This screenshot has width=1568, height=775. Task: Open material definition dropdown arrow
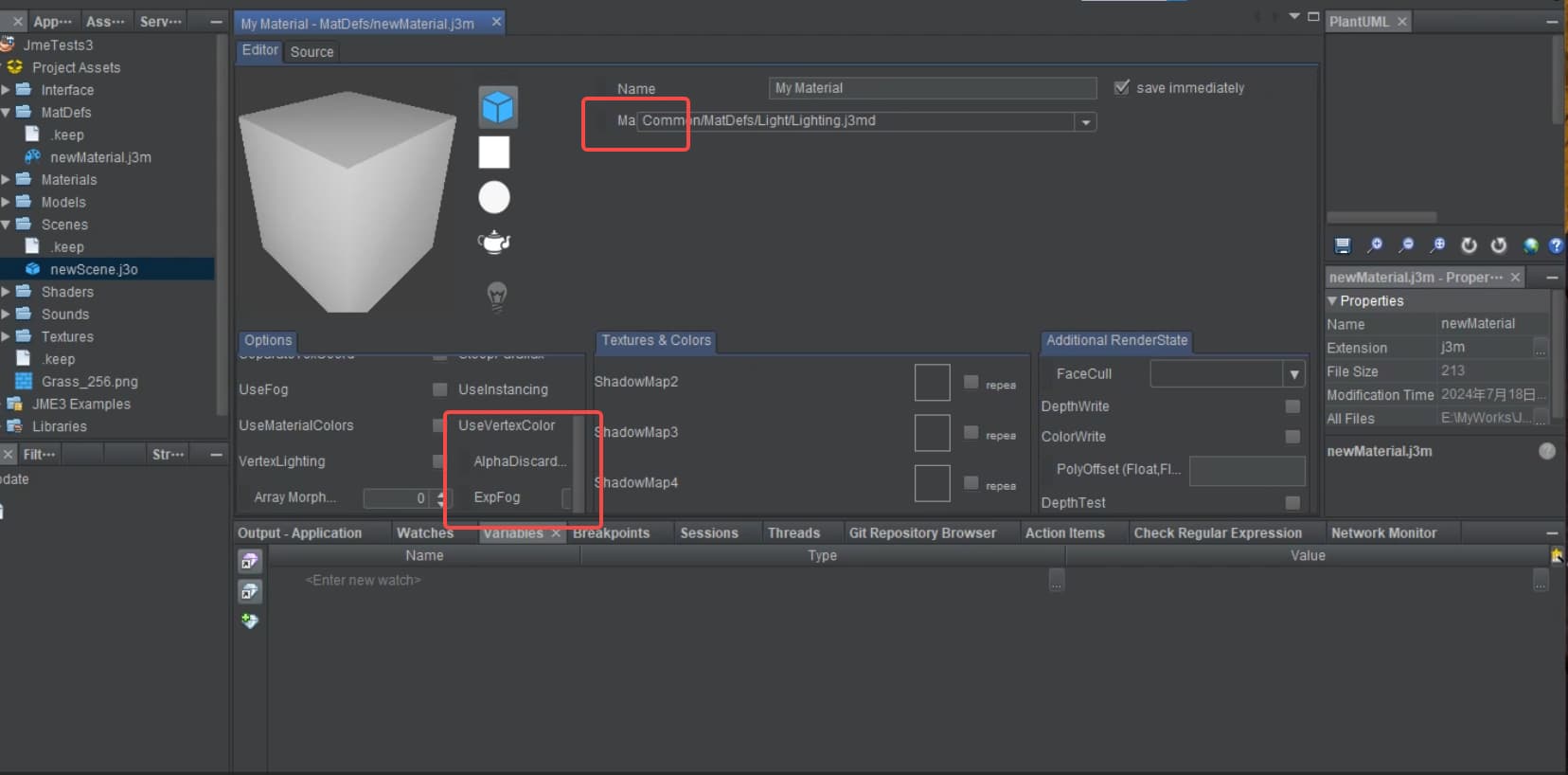[x=1086, y=121]
